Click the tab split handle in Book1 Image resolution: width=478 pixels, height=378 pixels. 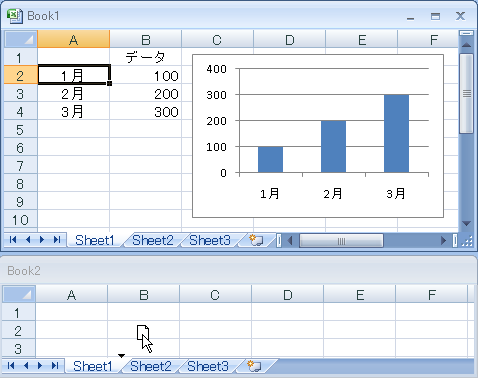(279, 240)
